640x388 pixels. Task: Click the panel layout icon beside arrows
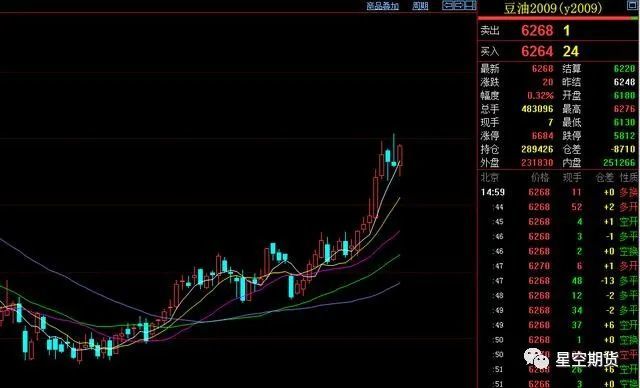(x=470, y=5)
